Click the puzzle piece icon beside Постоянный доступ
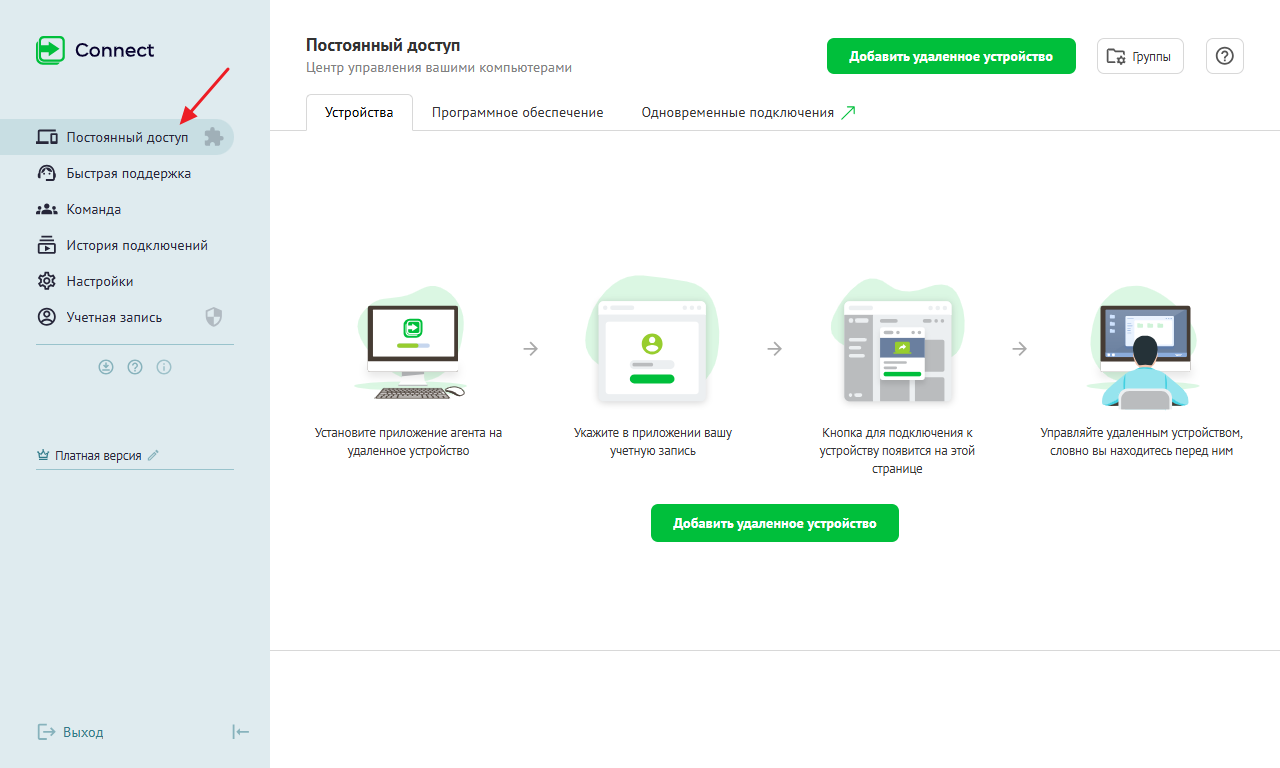 pyautogui.click(x=213, y=137)
